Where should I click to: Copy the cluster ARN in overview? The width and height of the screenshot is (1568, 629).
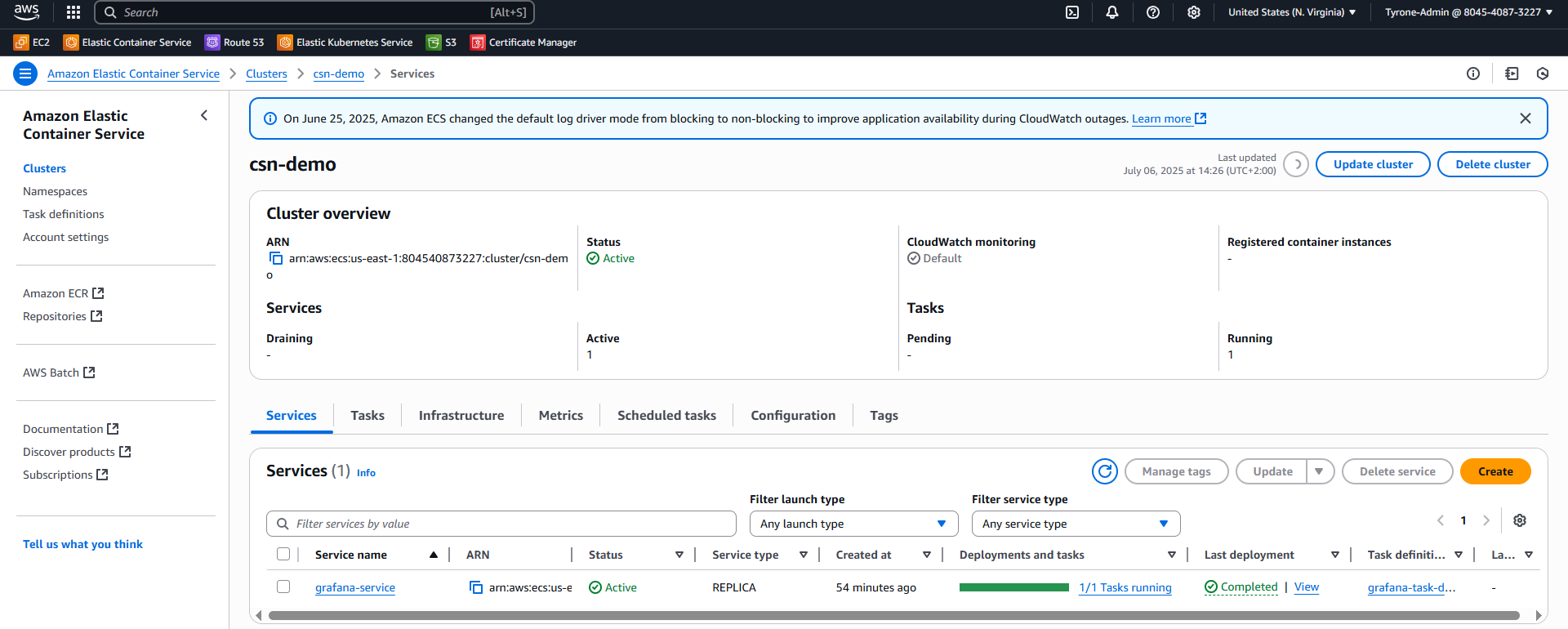pos(276,258)
